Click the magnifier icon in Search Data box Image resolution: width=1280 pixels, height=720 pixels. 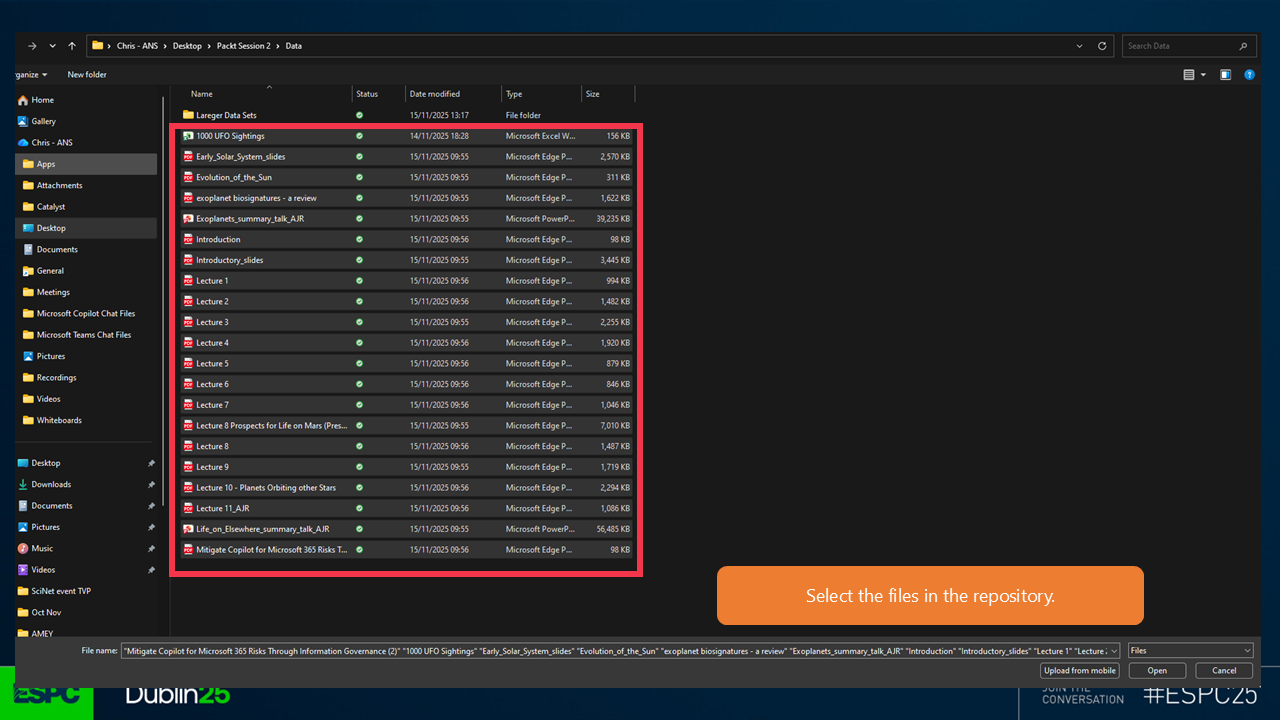1243,46
